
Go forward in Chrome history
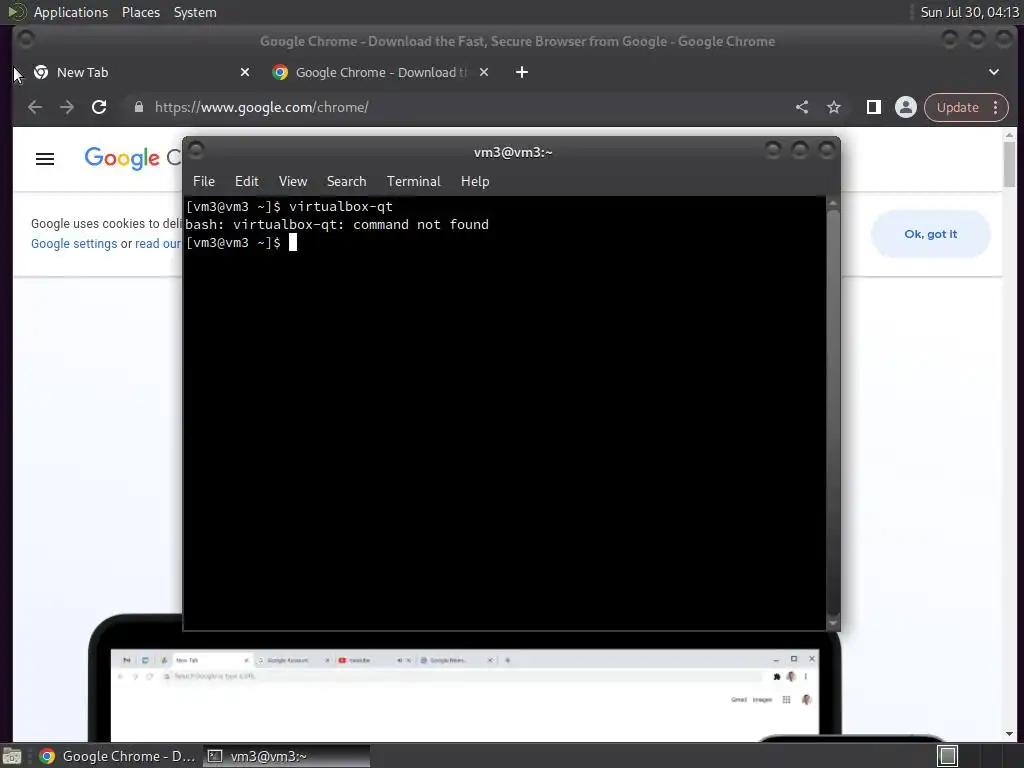coord(67,107)
